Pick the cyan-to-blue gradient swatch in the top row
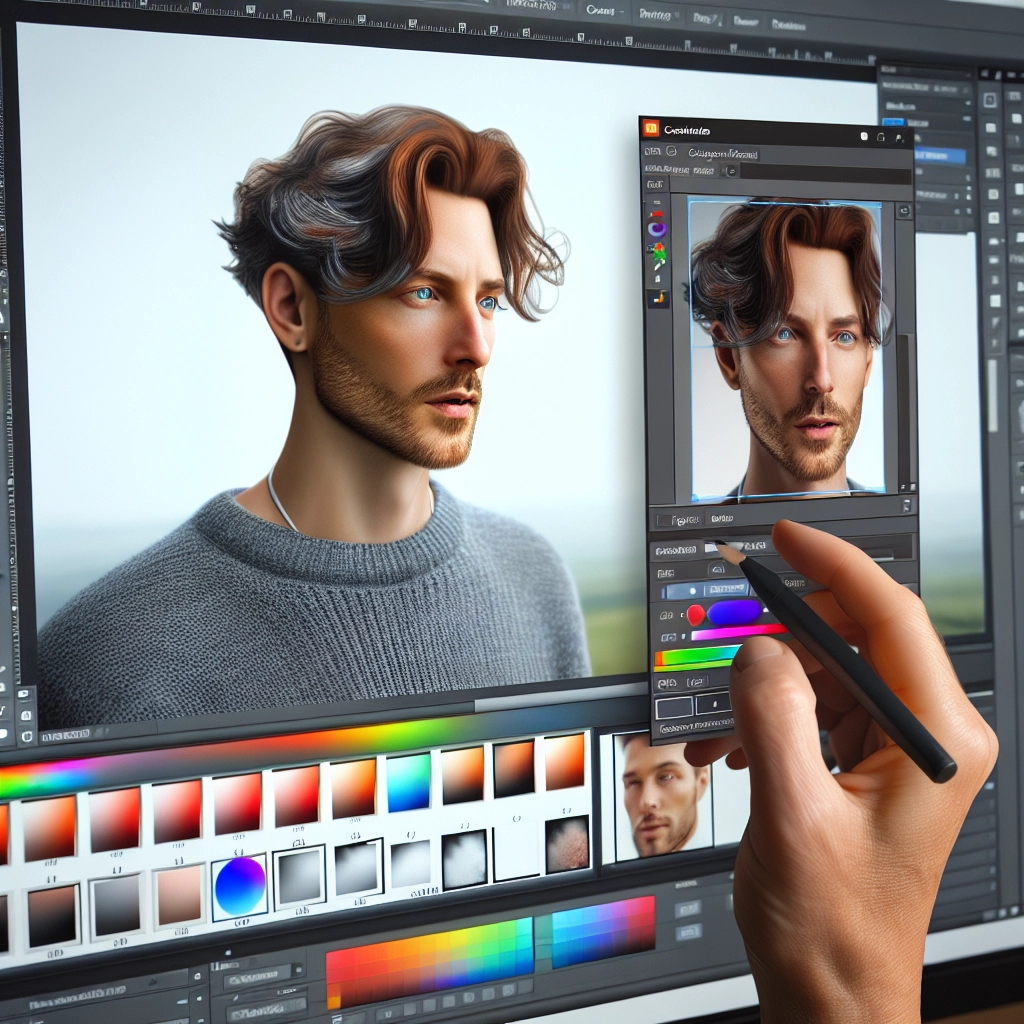The height and width of the screenshot is (1024, 1024). (409, 782)
